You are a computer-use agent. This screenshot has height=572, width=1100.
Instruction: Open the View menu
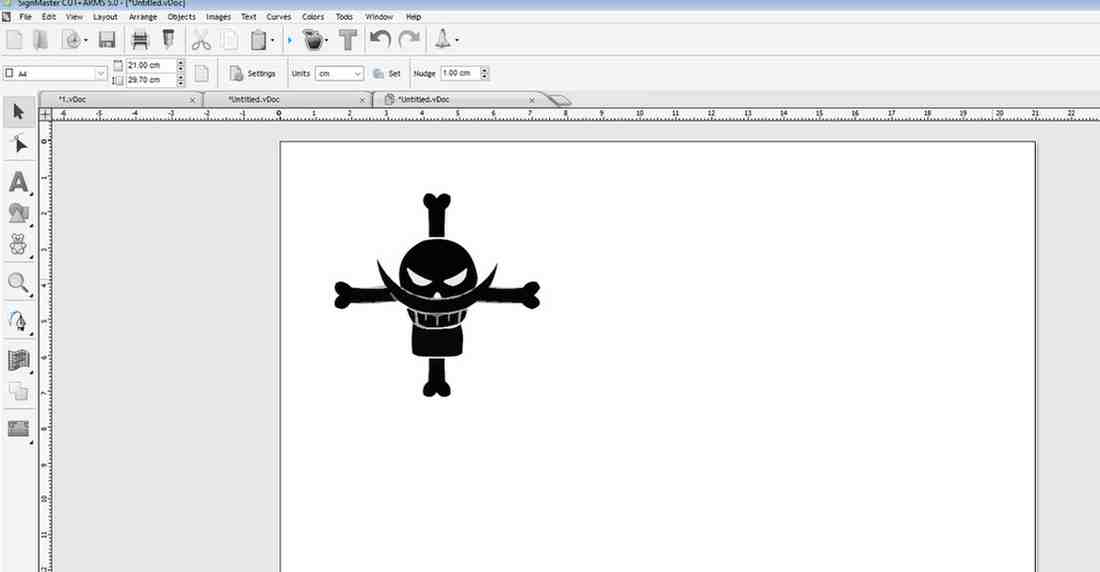74,16
